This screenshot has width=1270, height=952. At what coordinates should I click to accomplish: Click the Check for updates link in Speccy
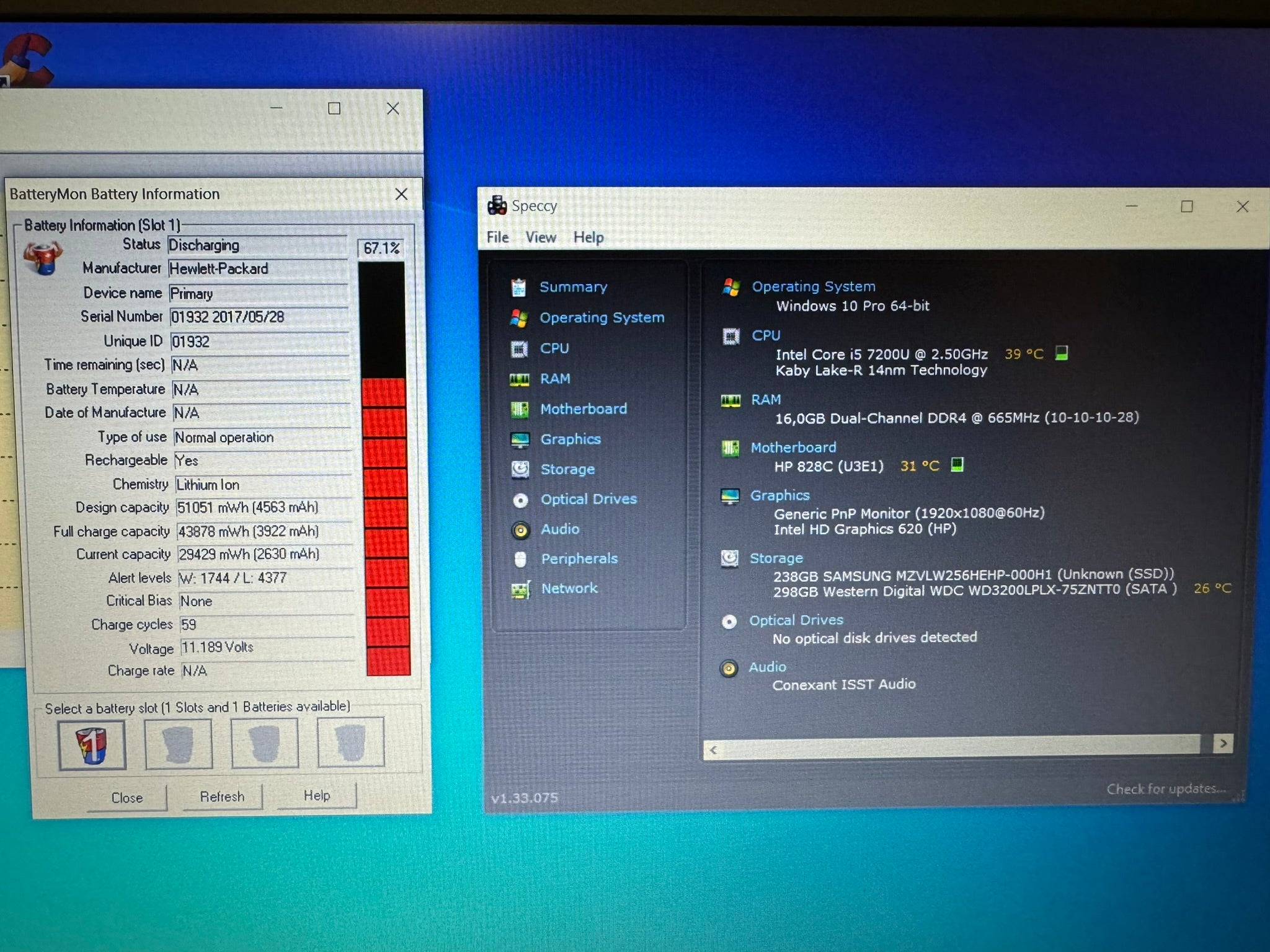coord(1166,789)
